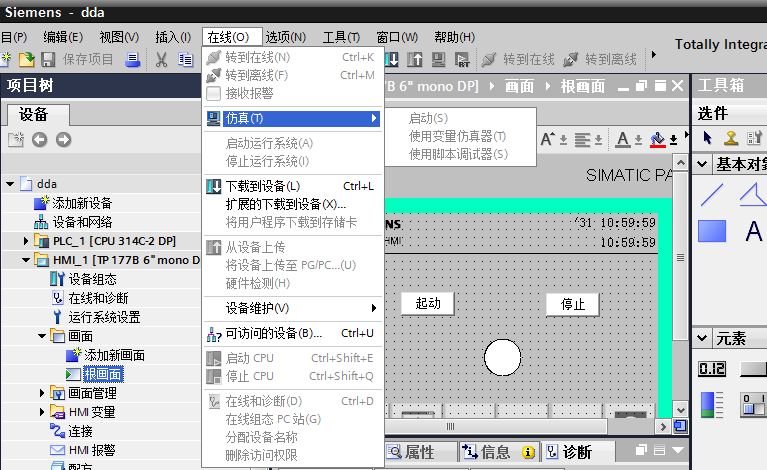Collapse the HMI_1 TP 177B node
Viewport: 767px width, 470px height.
click(26, 260)
